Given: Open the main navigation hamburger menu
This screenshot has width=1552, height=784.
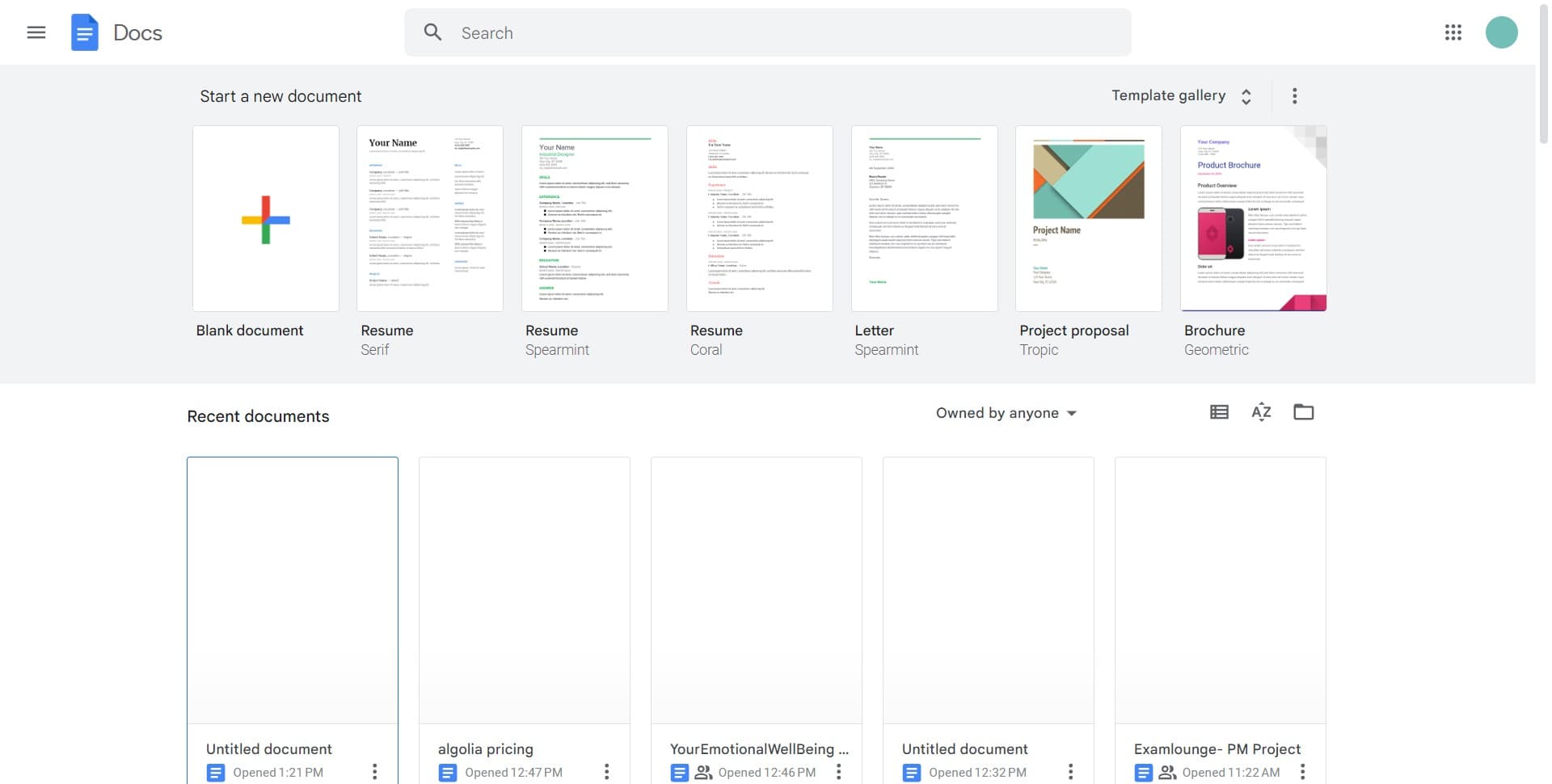Looking at the screenshot, I should click(36, 32).
